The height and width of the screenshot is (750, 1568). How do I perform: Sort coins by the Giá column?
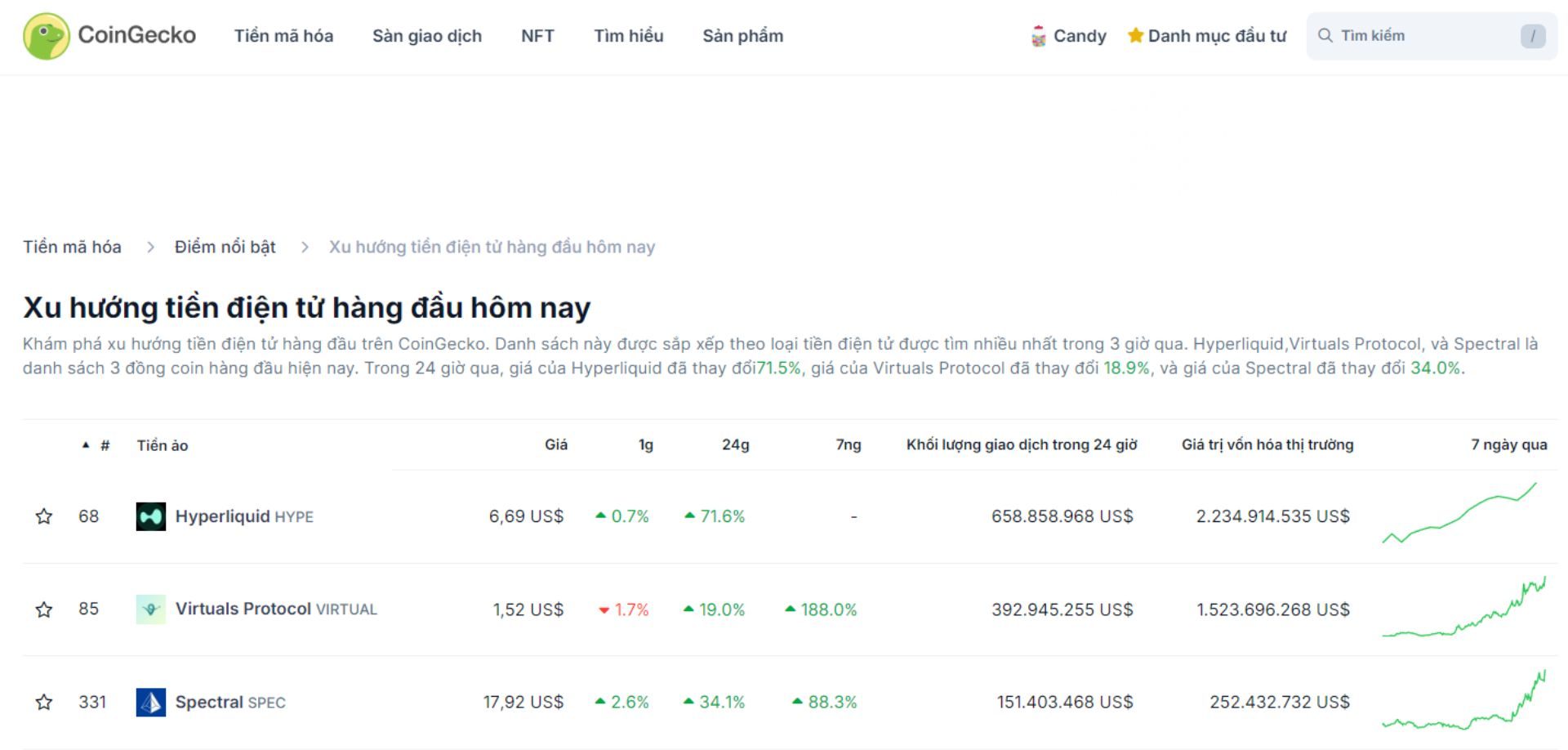pyautogui.click(x=555, y=445)
